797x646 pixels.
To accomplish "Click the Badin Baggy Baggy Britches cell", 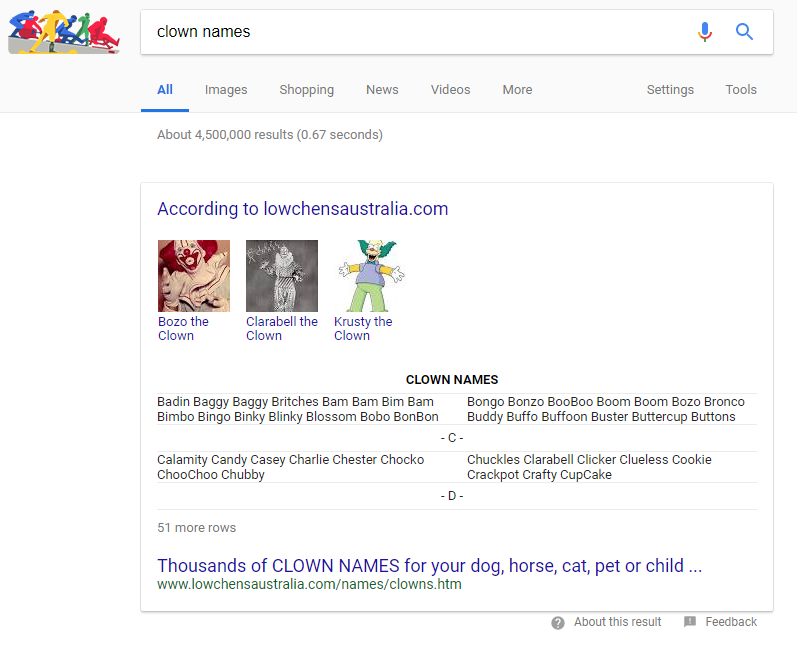I will click(x=298, y=409).
